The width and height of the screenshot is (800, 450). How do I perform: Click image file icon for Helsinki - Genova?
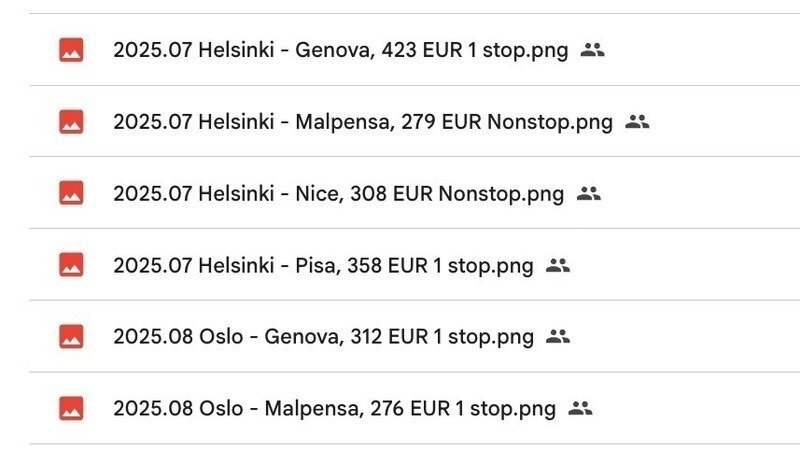point(71,49)
